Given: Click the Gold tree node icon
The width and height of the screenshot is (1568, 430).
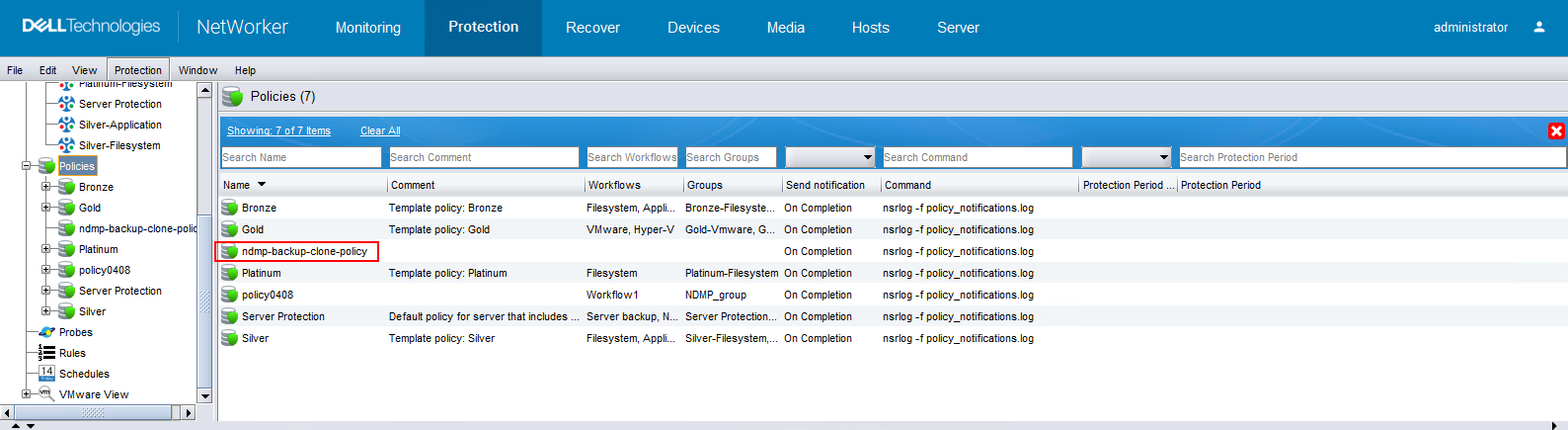Looking at the screenshot, I should [x=67, y=208].
